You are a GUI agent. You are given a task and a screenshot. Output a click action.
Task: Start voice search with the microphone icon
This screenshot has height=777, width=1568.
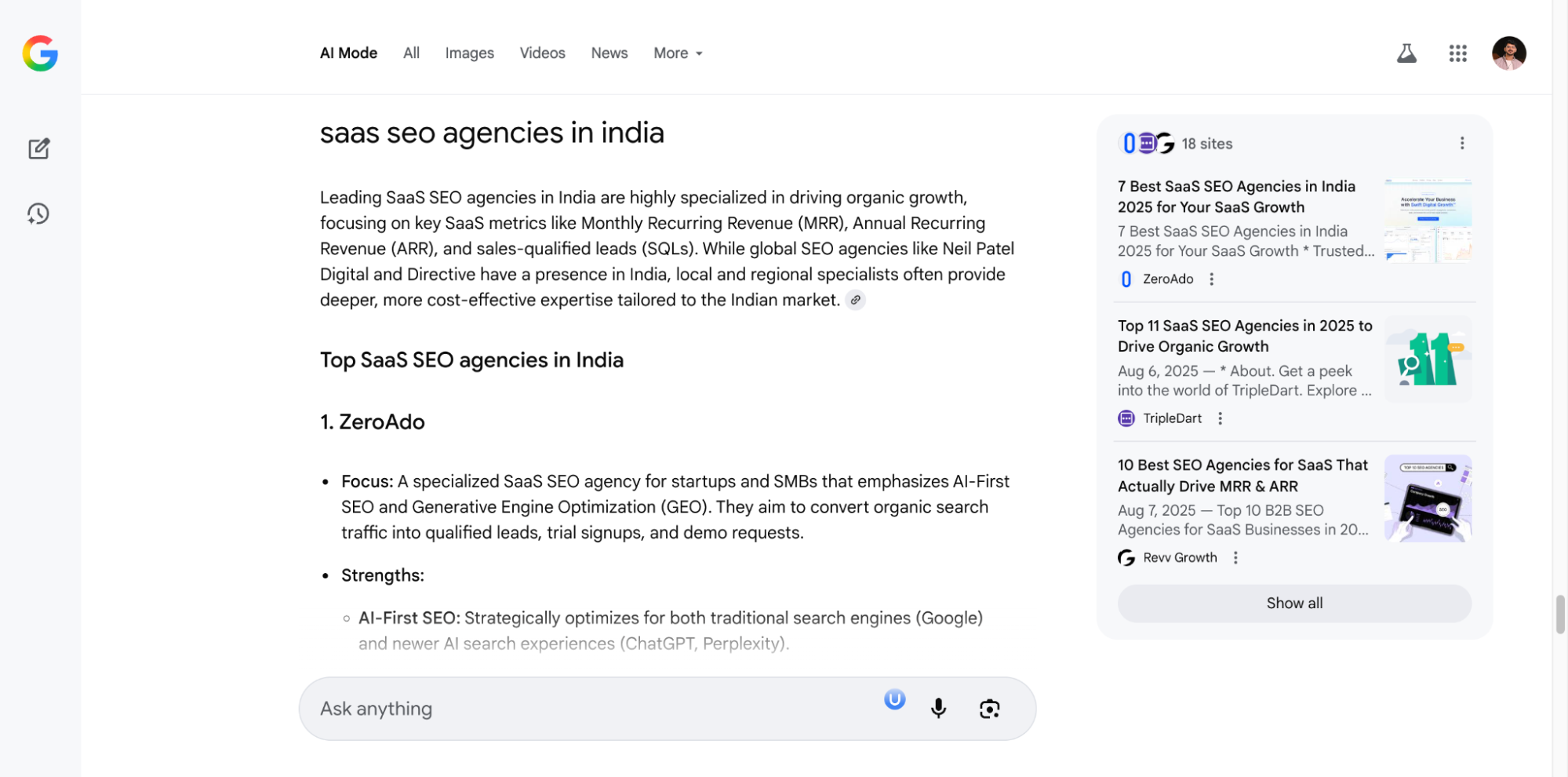tap(938, 708)
